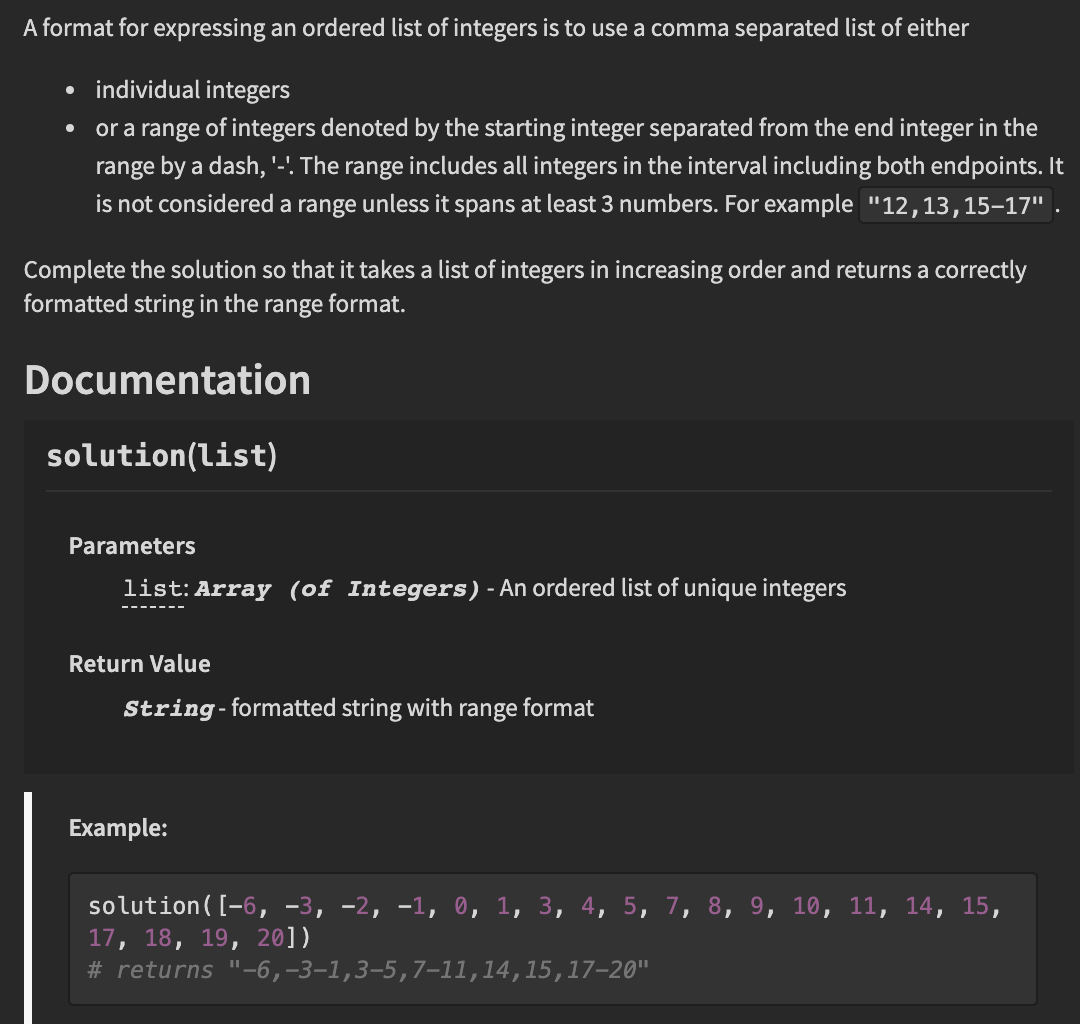Image resolution: width=1080 pixels, height=1024 pixels.
Task: Click the String return type text
Action: (x=166, y=708)
